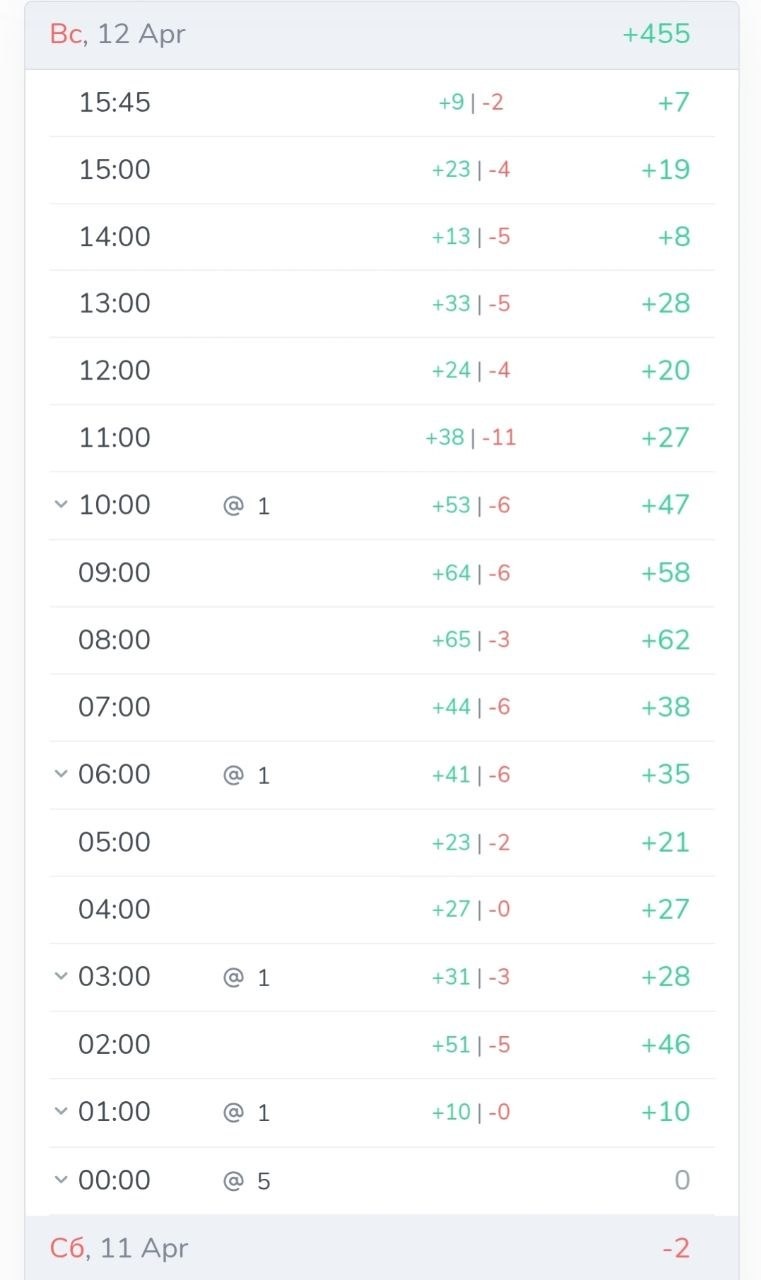Expand the 00:00 row chevron
Viewport: 761px width, 1280px height.
tap(61, 1180)
